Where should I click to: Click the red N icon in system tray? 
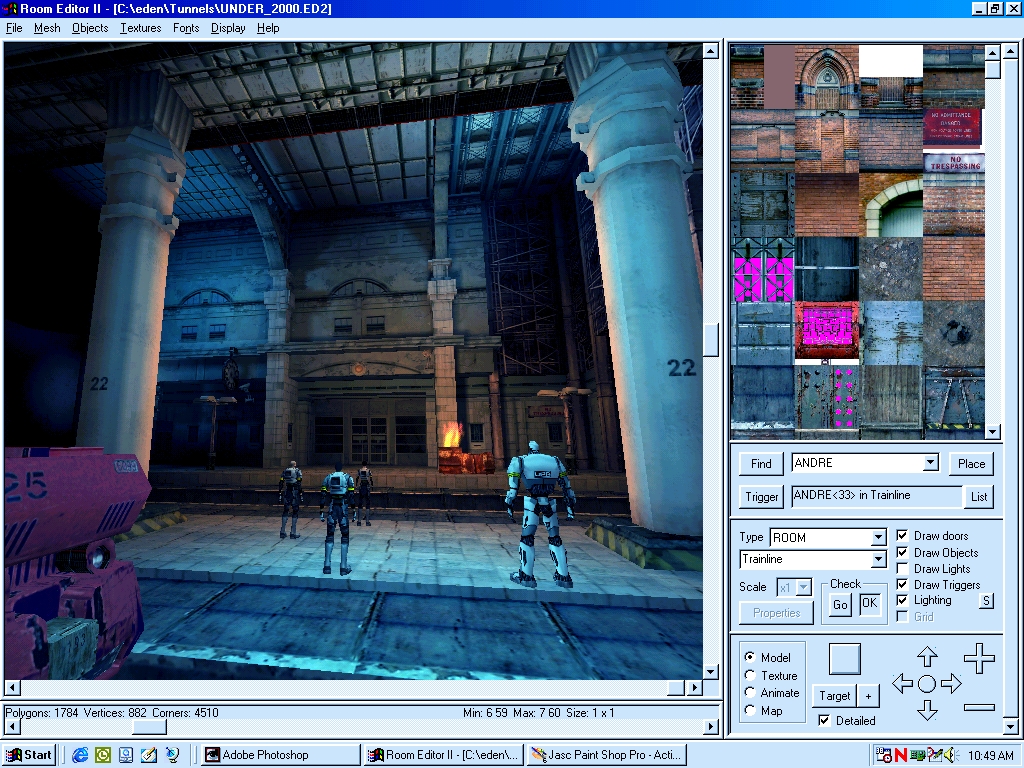(x=901, y=755)
